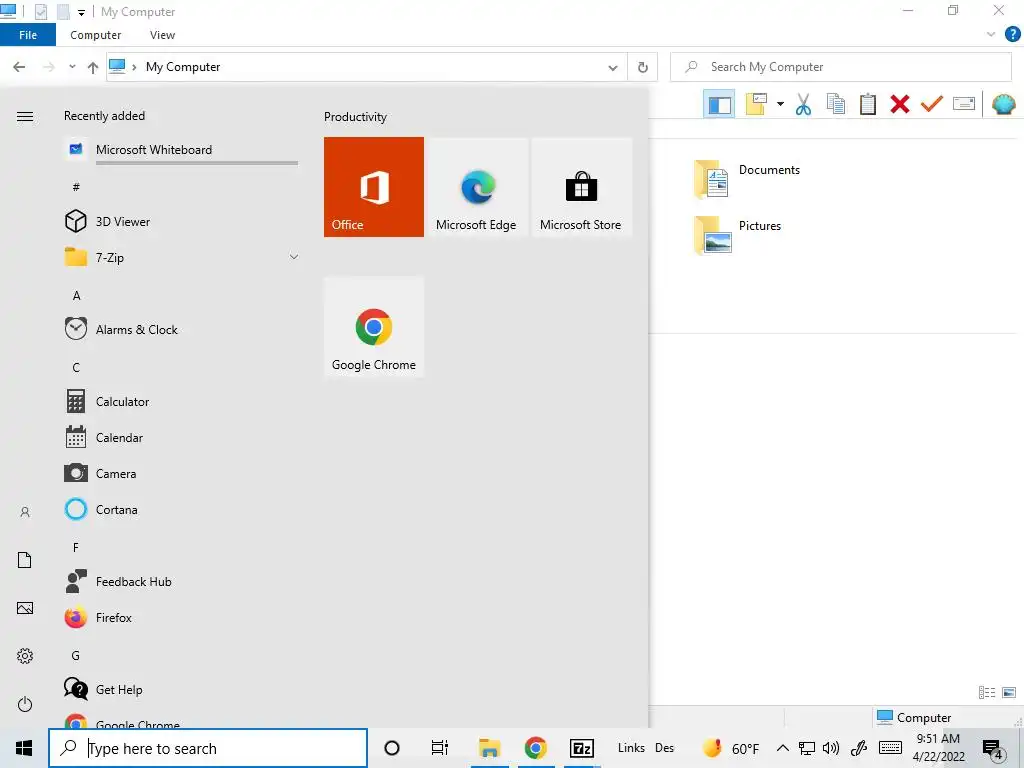Launch Google Chrome tile in Productivity

pyautogui.click(x=374, y=327)
